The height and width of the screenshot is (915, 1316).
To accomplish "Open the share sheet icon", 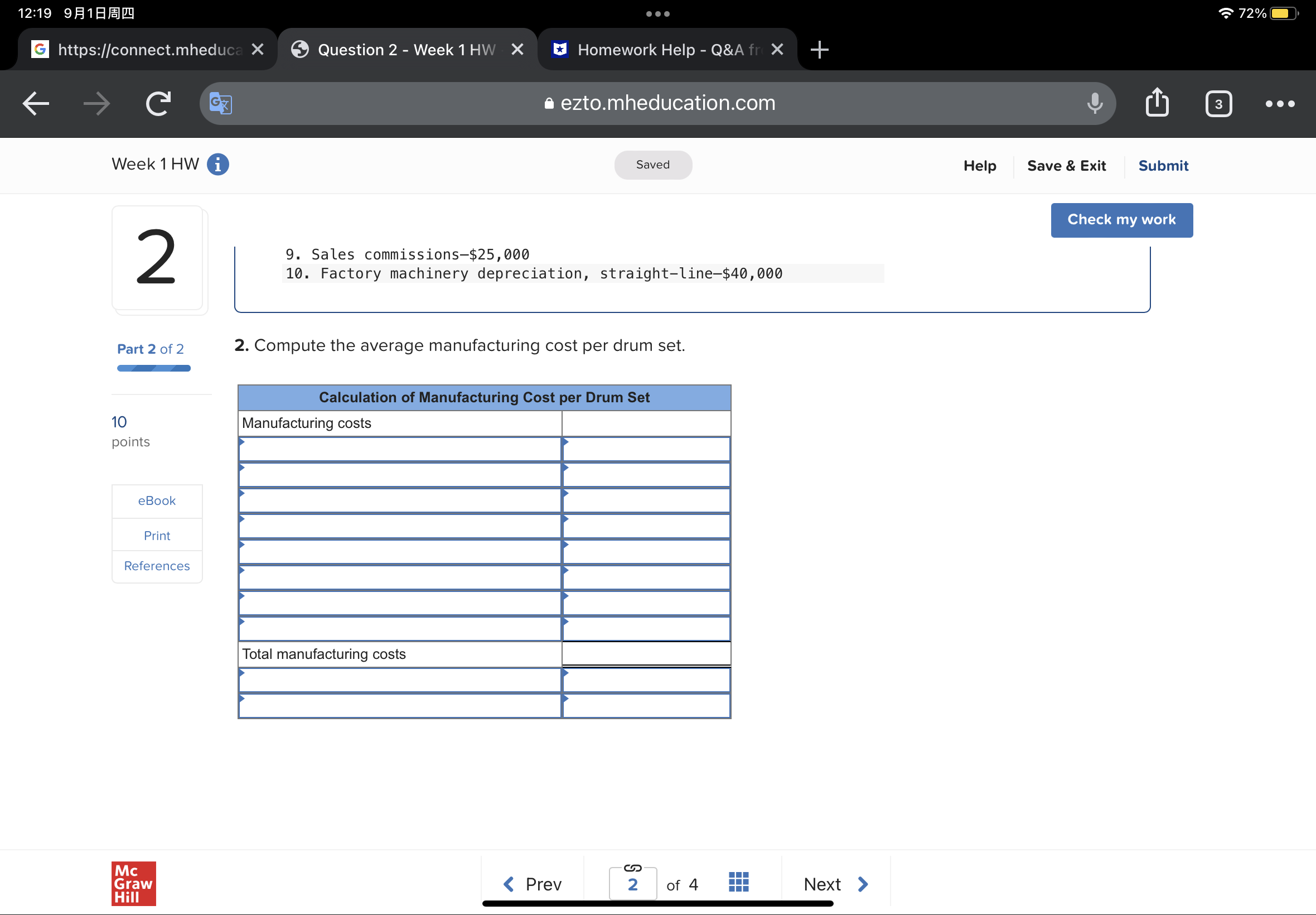I will coord(1157,103).
